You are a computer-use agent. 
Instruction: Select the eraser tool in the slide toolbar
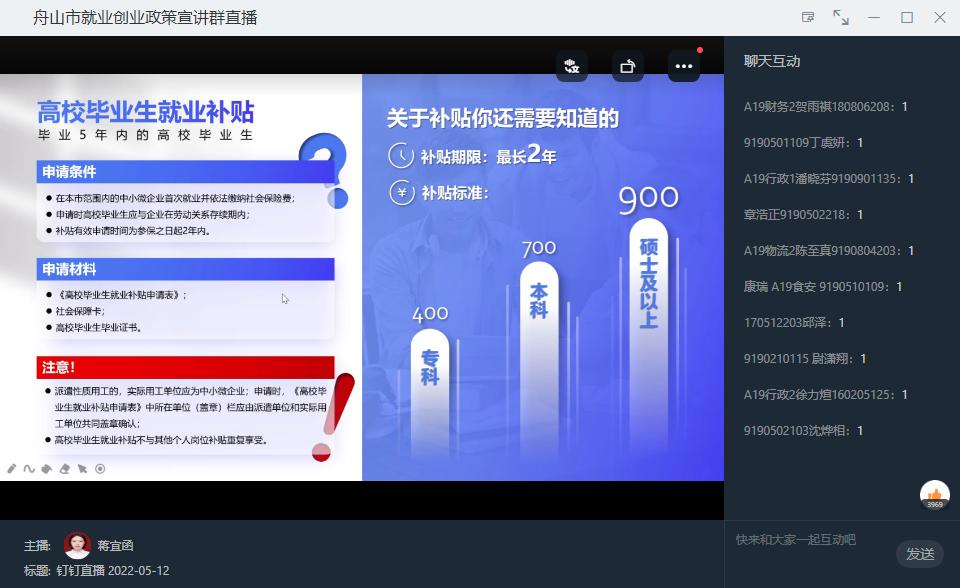pos(64,468)
